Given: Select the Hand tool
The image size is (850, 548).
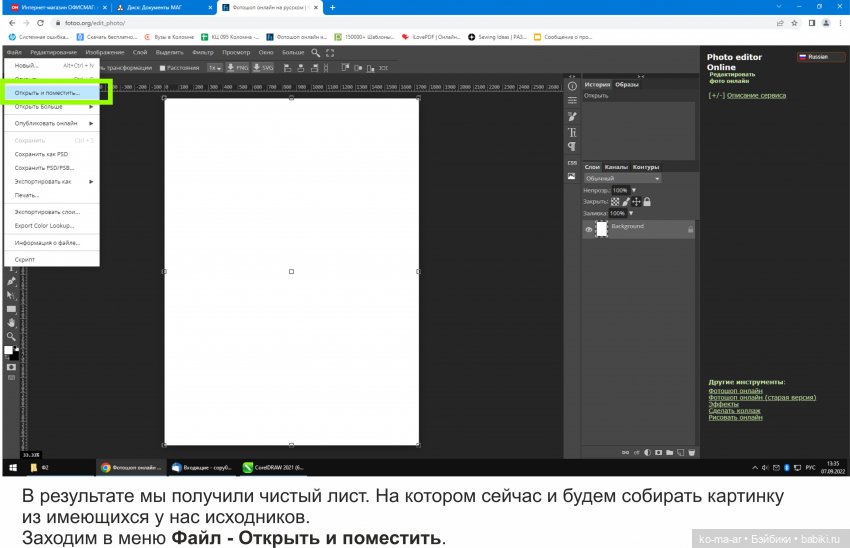Looking at the screenshot, I should [11, 323].
